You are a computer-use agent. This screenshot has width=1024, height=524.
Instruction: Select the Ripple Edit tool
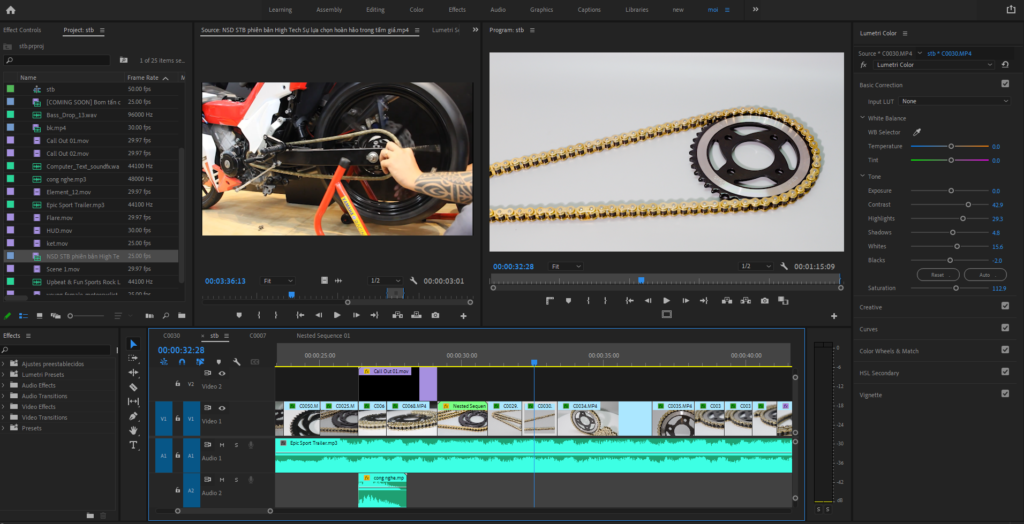[x=133, y=372]
